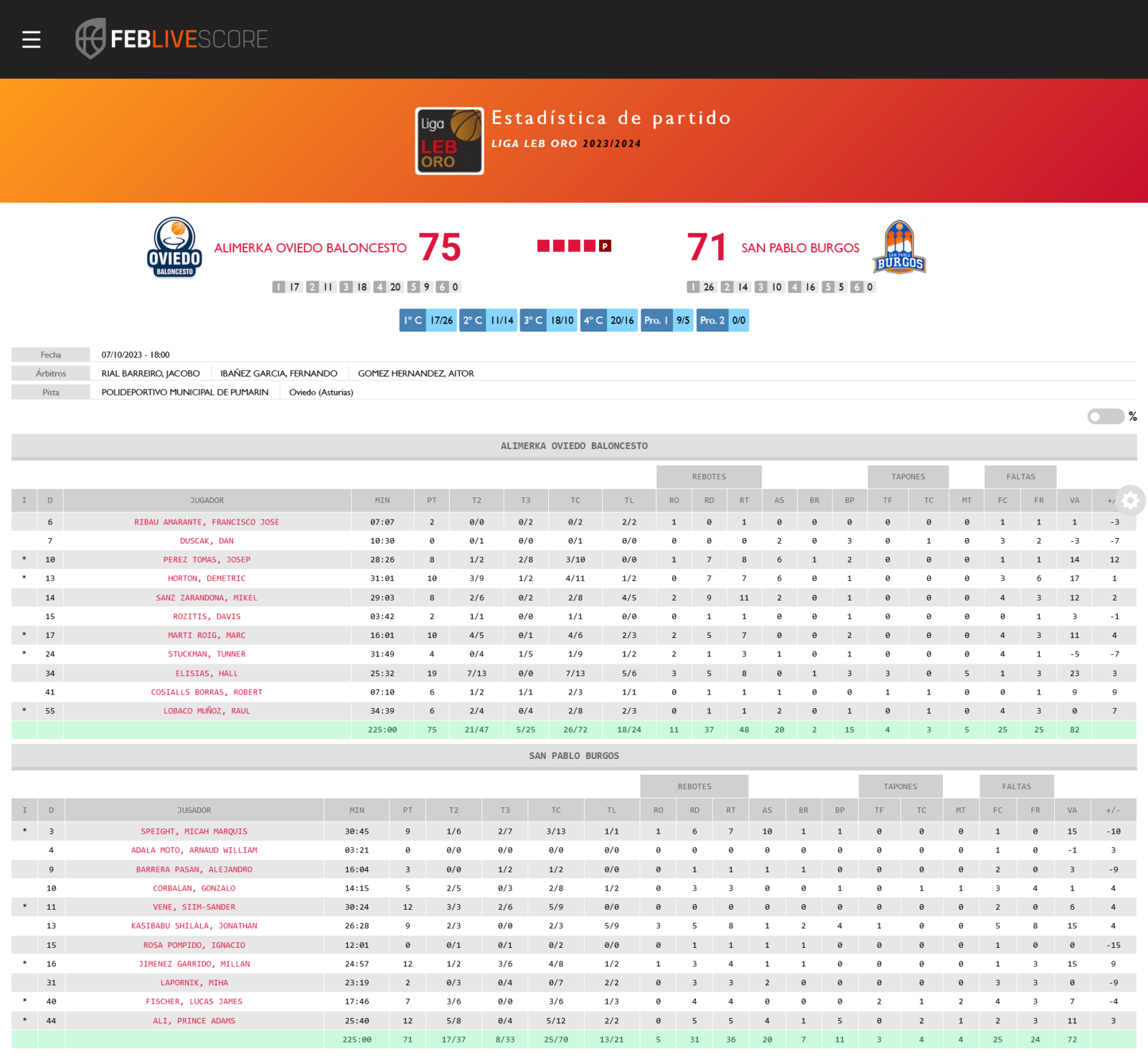Open Alimerka Oviedo Baloncesto team name link
1148x1064 pixels.
[310, 248]
